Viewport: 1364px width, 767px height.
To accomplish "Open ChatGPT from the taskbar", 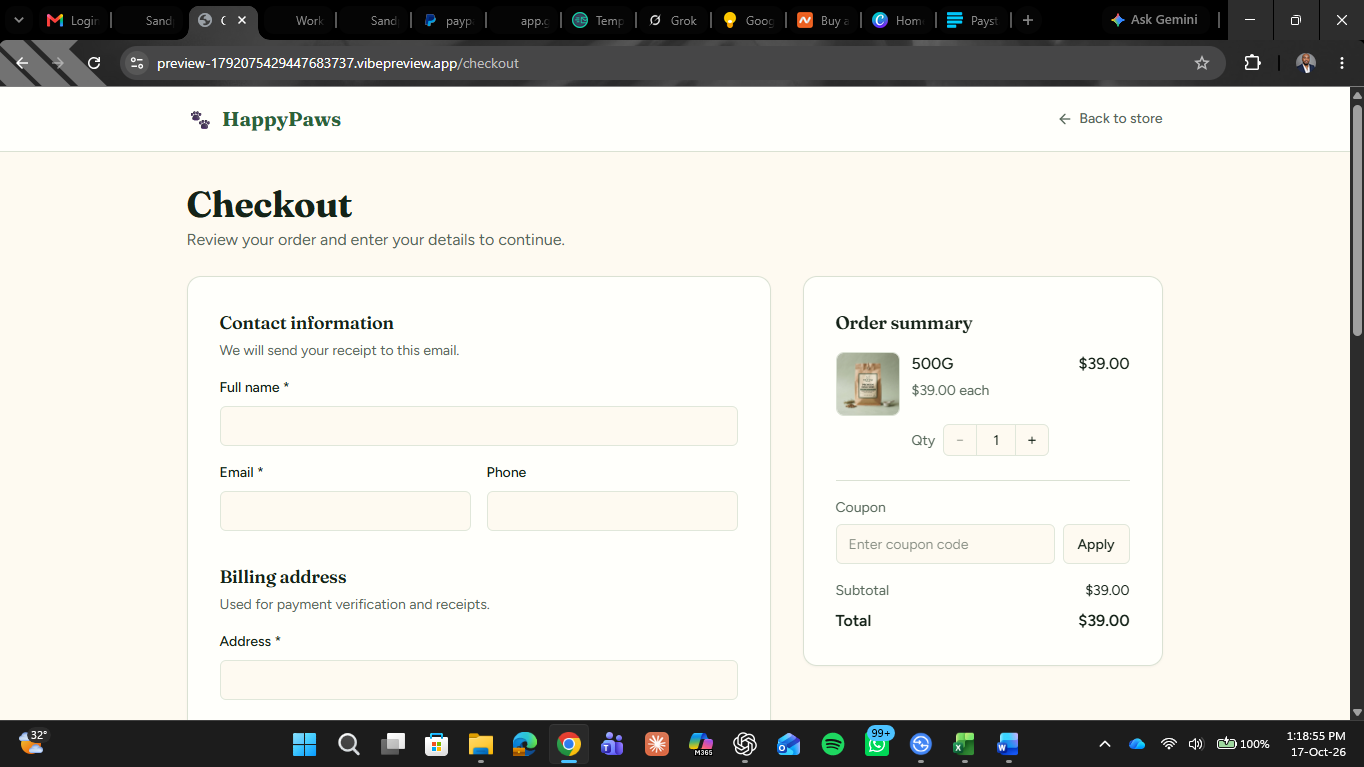I will tap(744, 744).
